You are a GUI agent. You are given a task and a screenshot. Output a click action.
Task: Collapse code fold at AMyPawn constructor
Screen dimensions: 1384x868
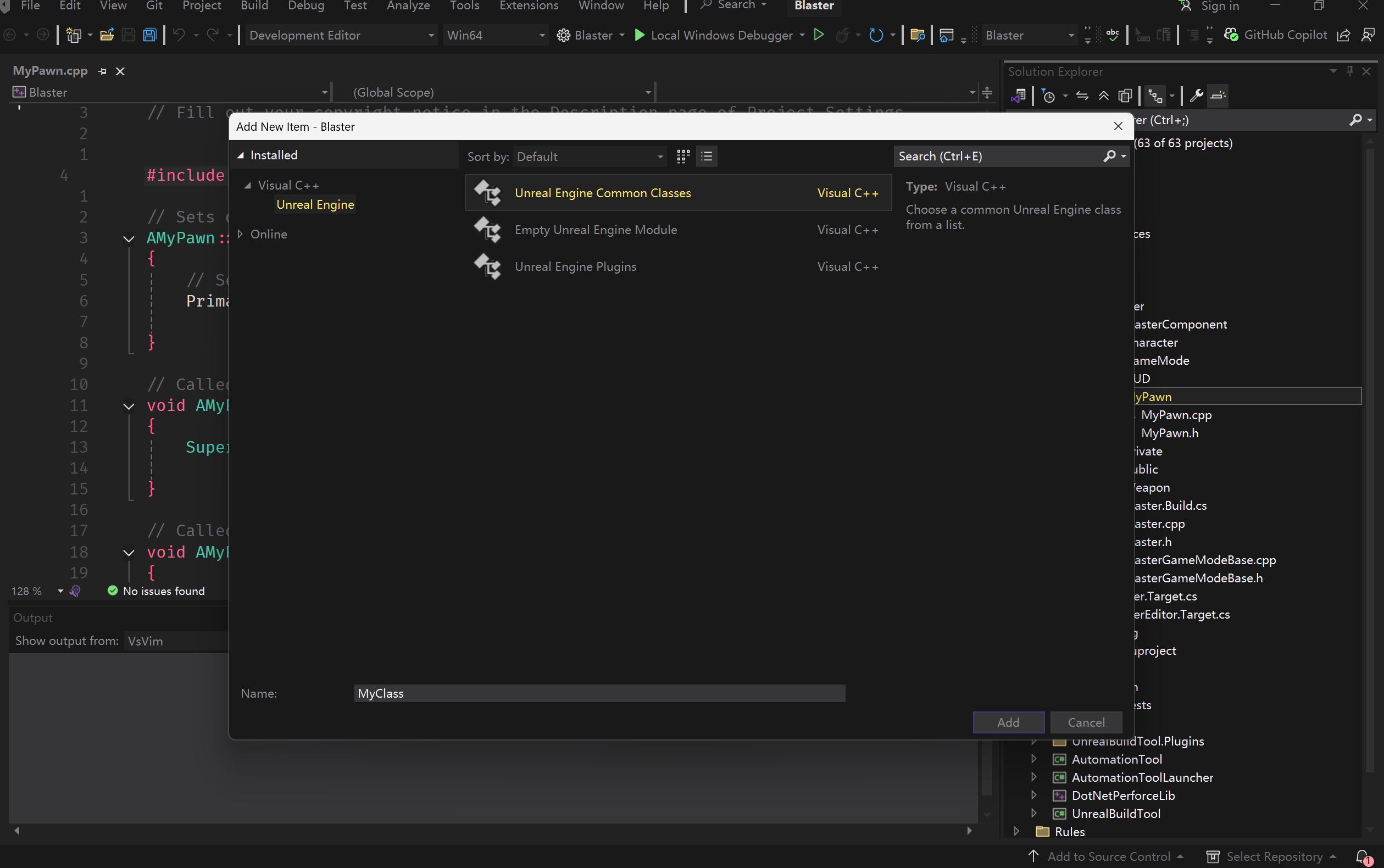(129, 238)
